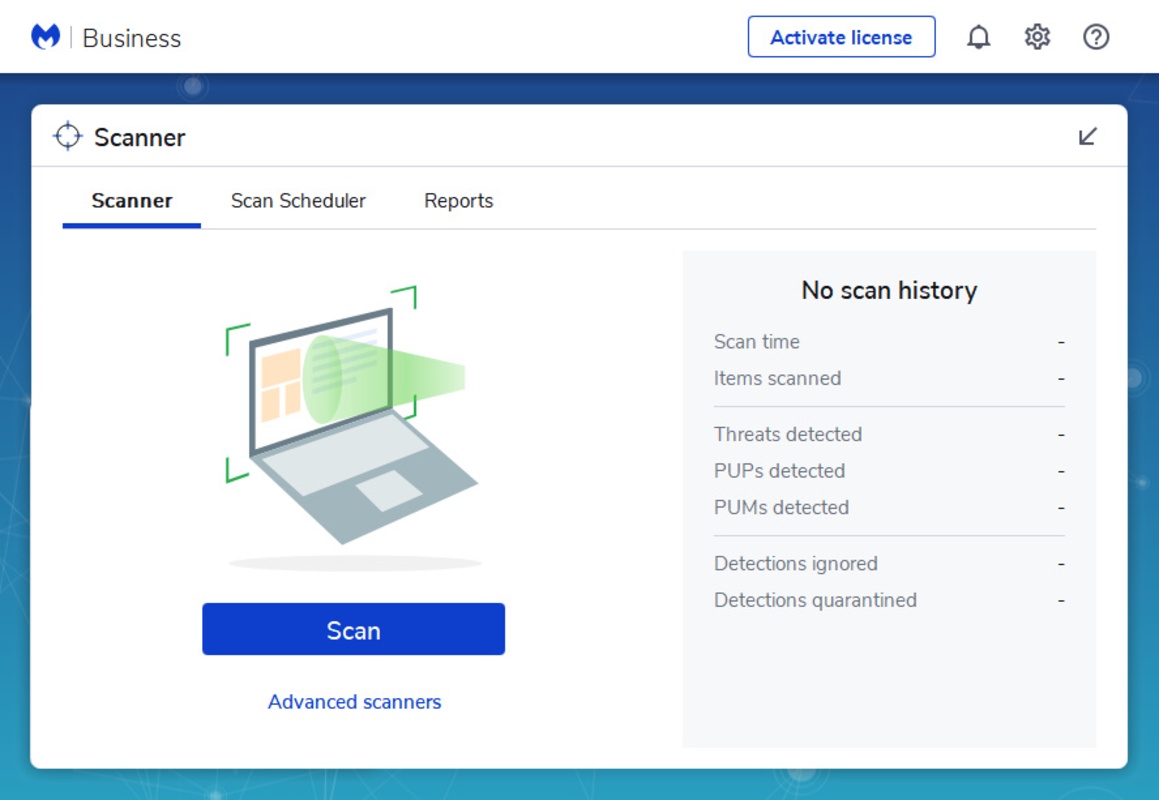Click the Scanner crosshair icon
The image size is (1159, 800).
tap(67, 136)
